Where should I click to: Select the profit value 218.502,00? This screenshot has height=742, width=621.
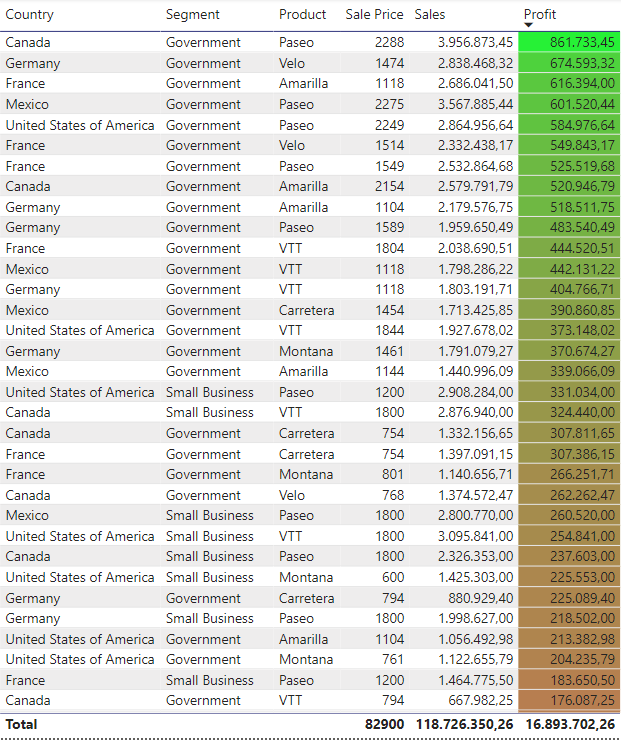click(582, 618)
